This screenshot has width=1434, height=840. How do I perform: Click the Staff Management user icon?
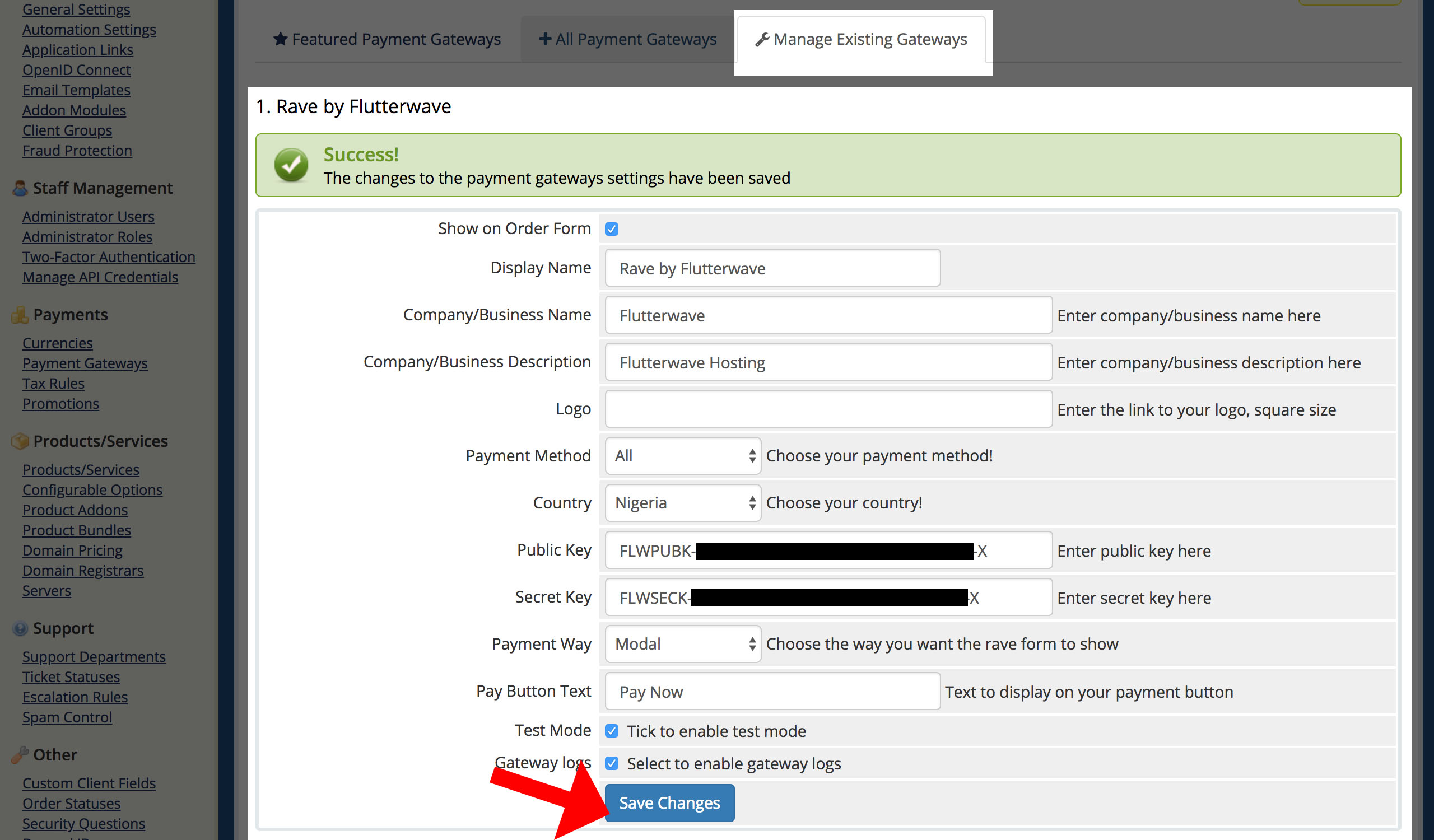[20, 188]
